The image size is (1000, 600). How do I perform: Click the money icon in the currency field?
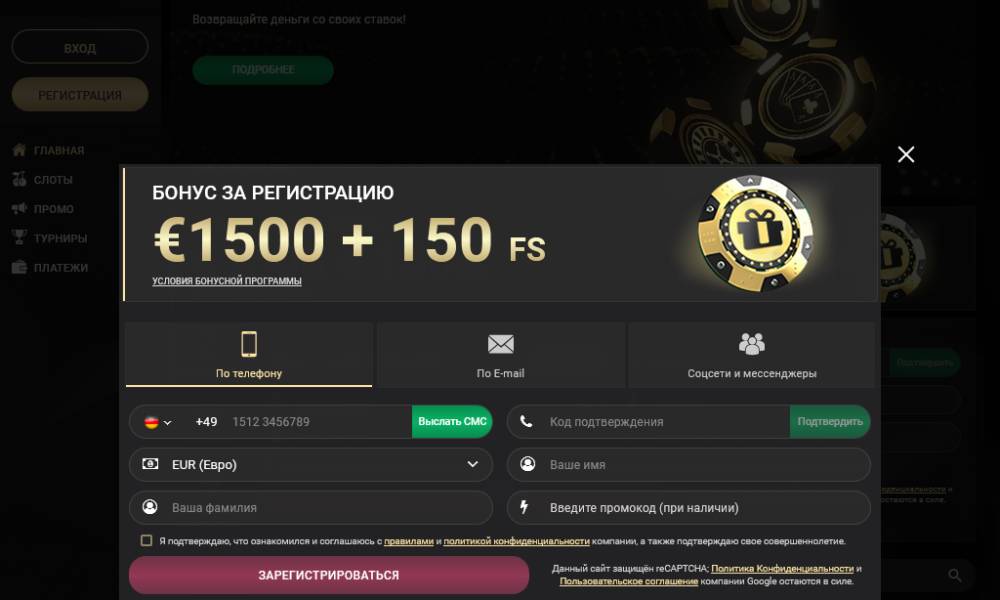tap(150, 464)
